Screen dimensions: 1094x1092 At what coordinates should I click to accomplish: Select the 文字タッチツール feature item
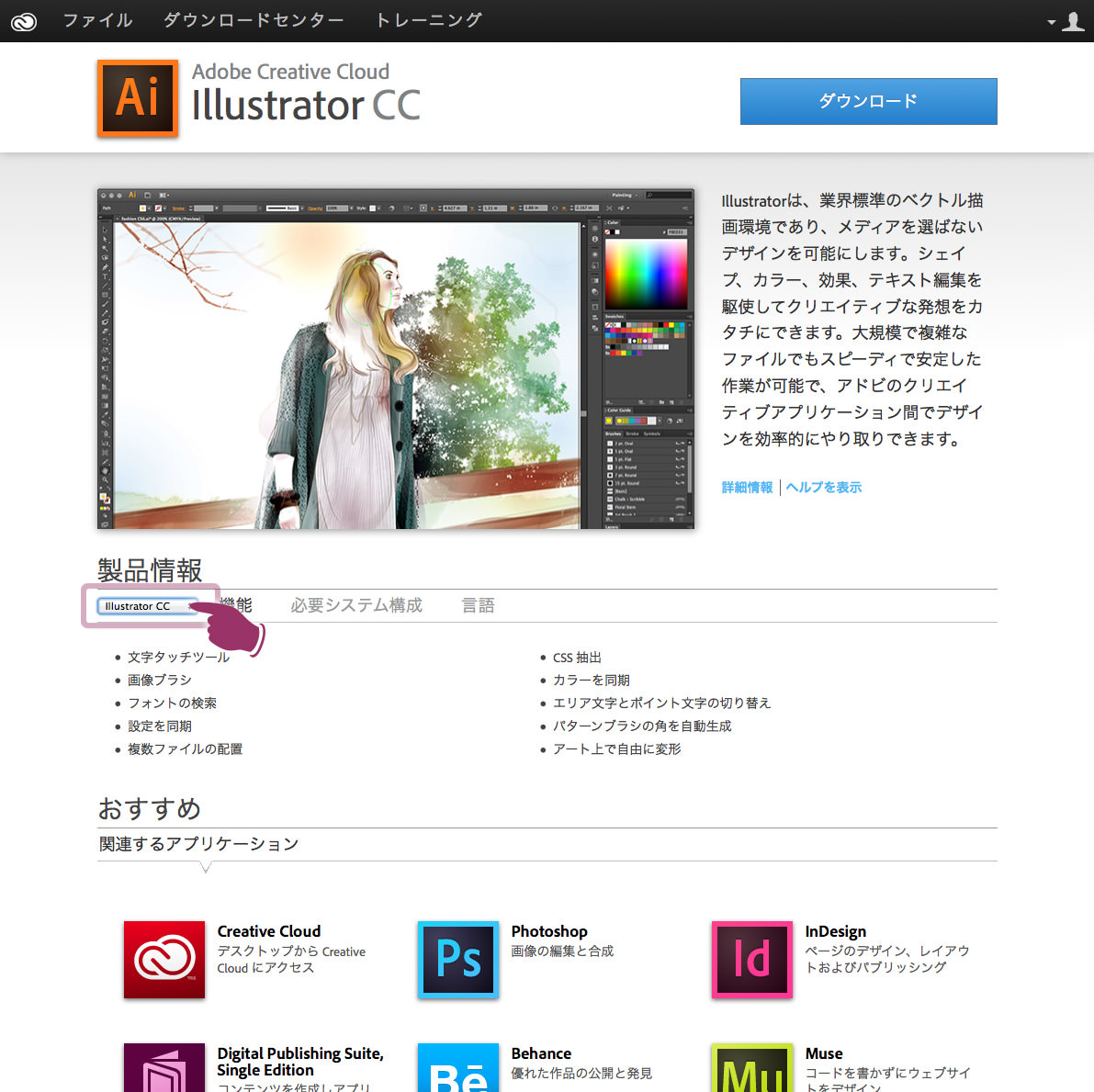(x=178, y=658)
